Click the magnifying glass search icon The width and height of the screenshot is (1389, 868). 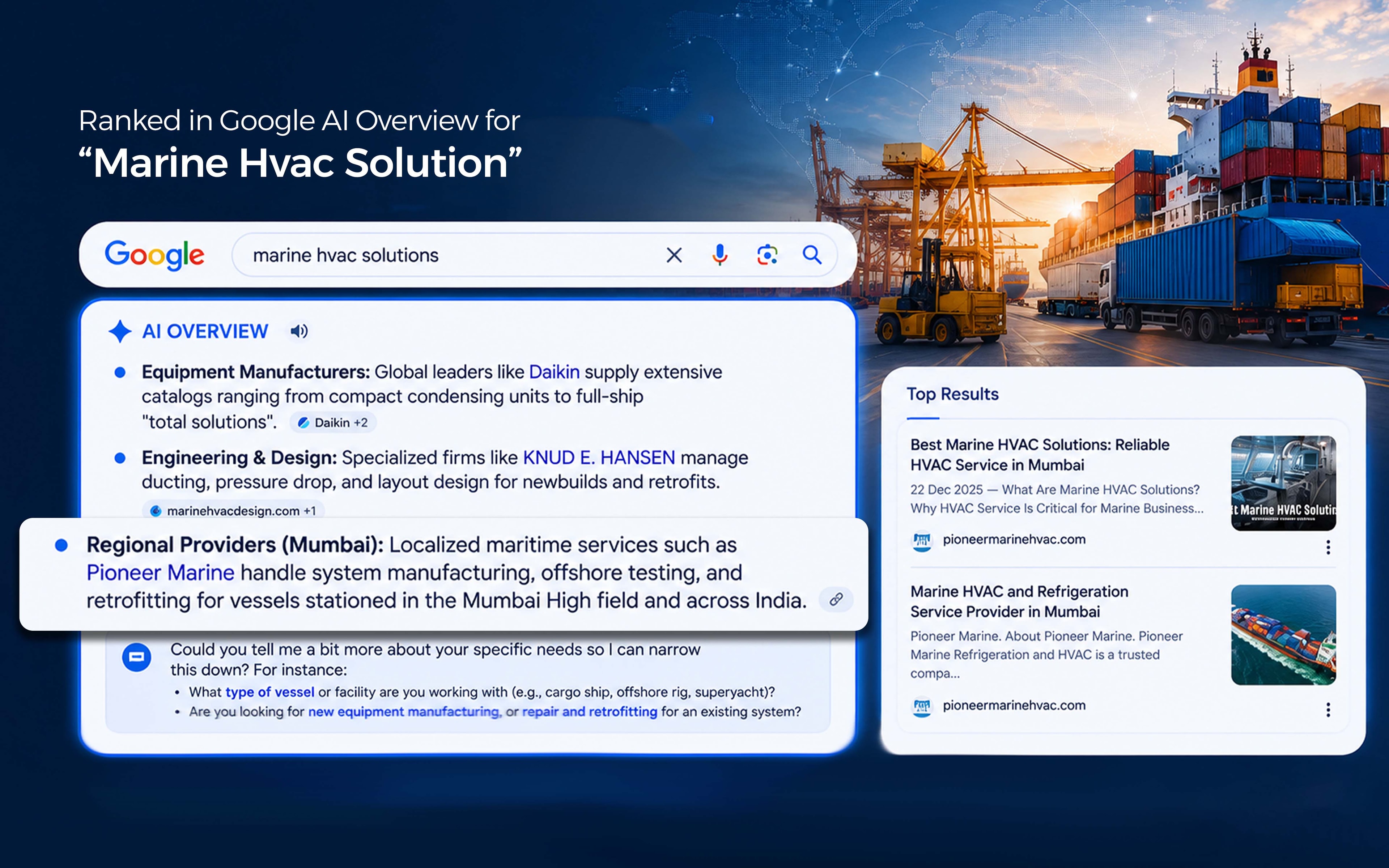(x=812, y=254)
